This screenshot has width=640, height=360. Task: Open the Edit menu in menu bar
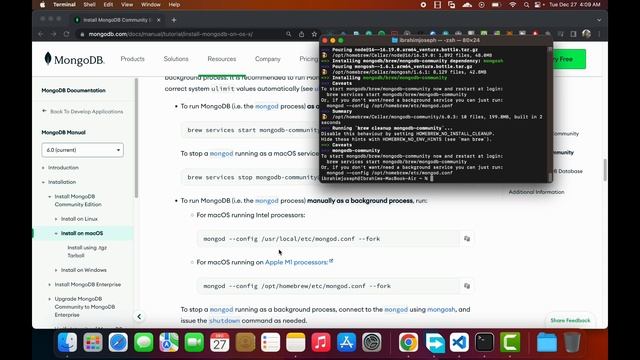pyautogui.click(x=108, y=5)
